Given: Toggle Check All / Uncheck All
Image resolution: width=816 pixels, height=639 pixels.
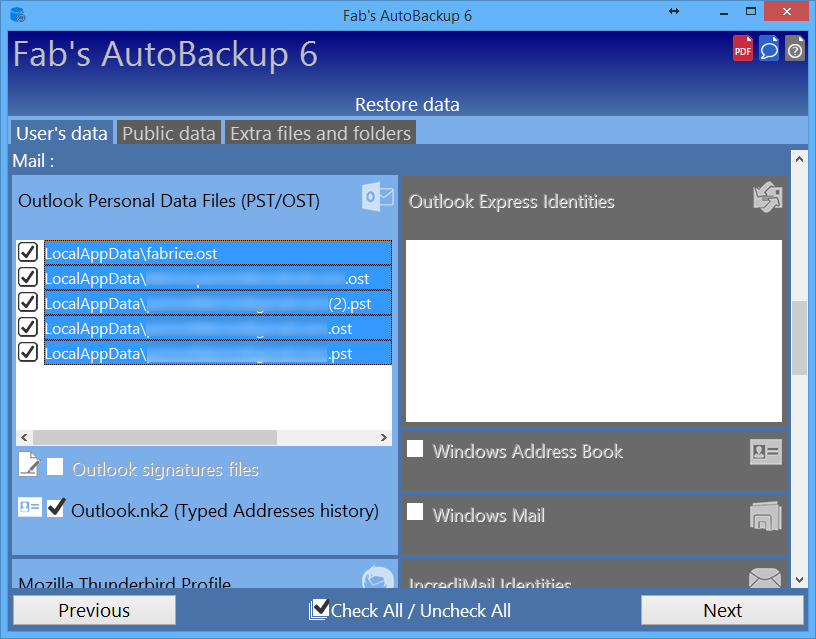Looking at the screenshot, I should 409,610.
